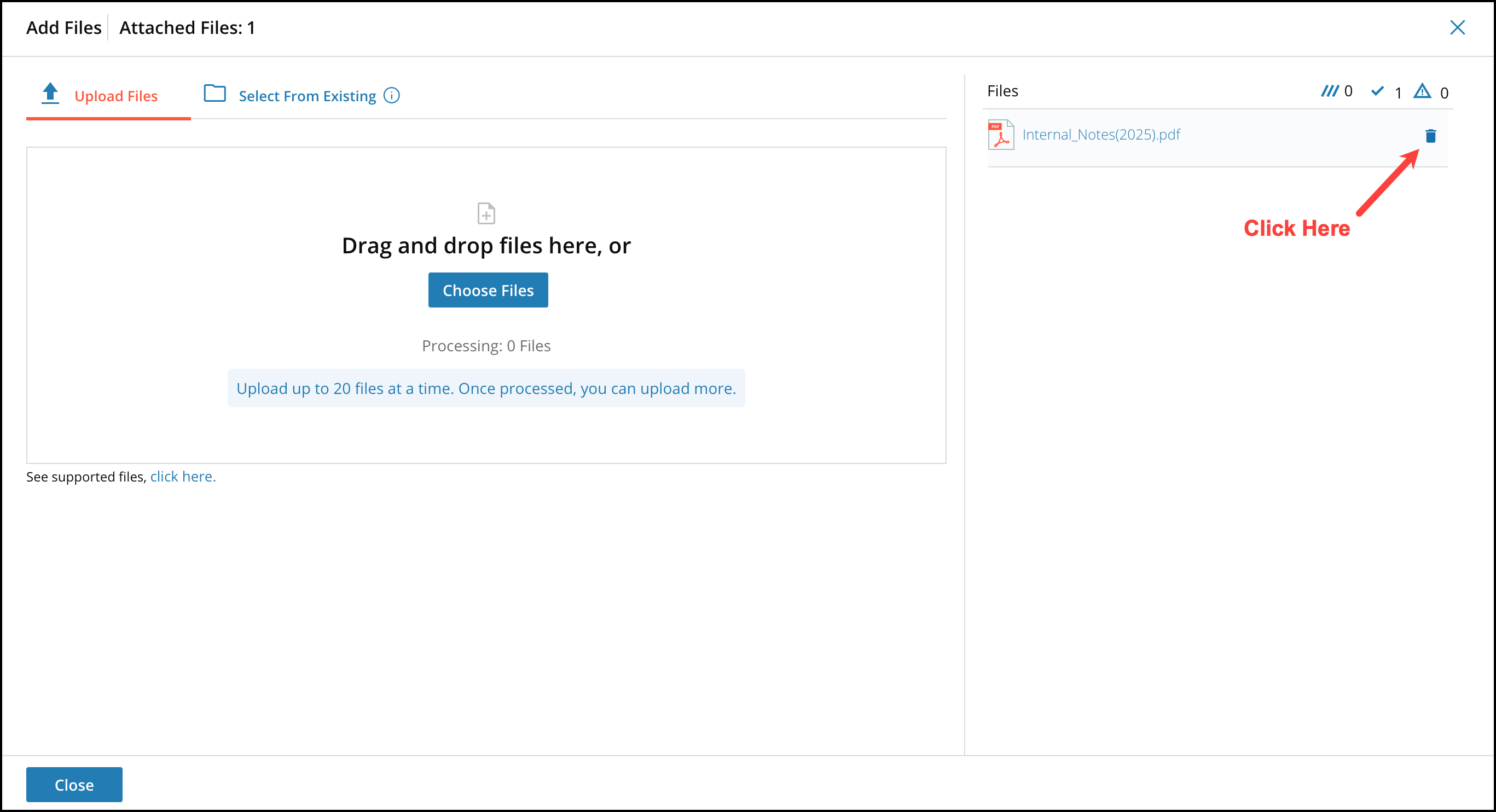This screenshot has width=1496, height=812.
Task: Click the add-file document icon in the drop zone
Action: [x=486, y=213]
